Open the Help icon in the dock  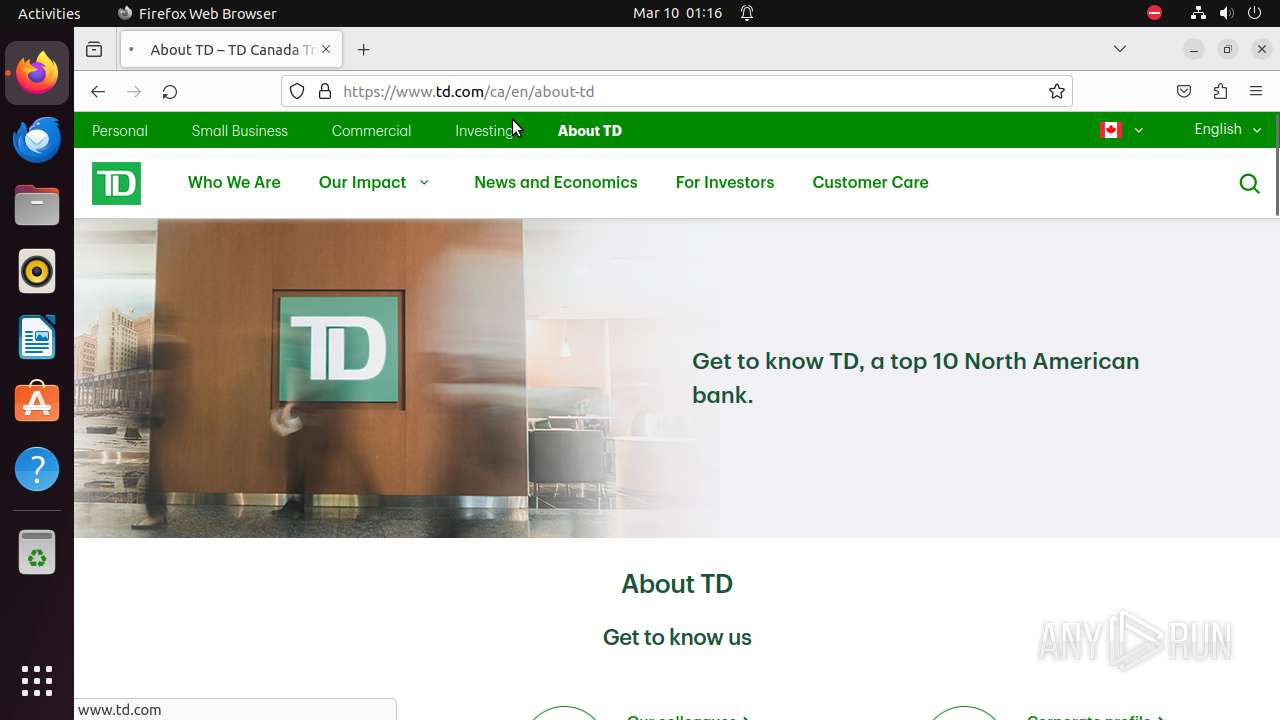tap(37, 469)
